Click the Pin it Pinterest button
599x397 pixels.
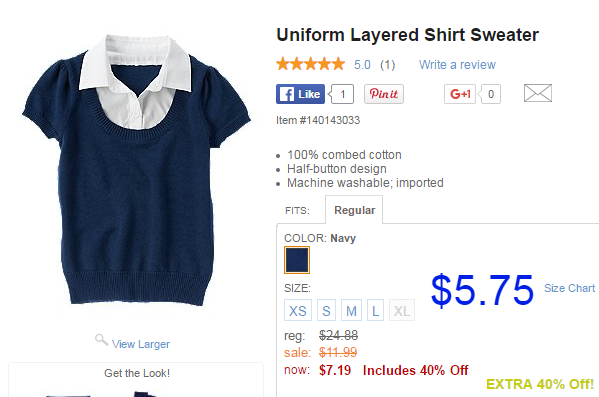coord(384,94)
